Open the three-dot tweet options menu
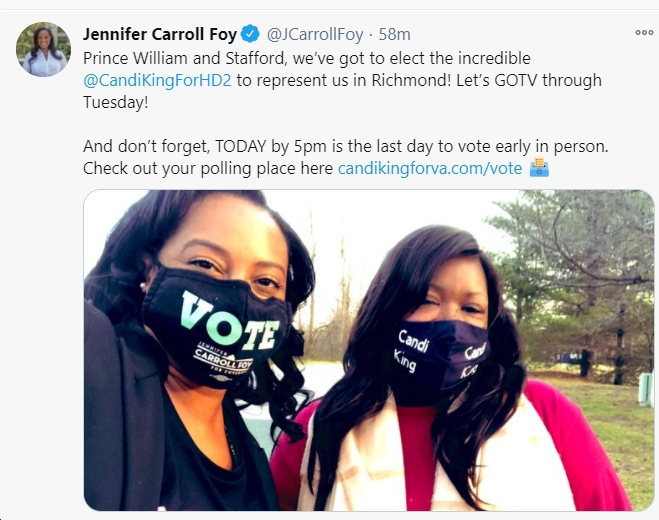The image size is (659, 520). (x=644, y=32)
